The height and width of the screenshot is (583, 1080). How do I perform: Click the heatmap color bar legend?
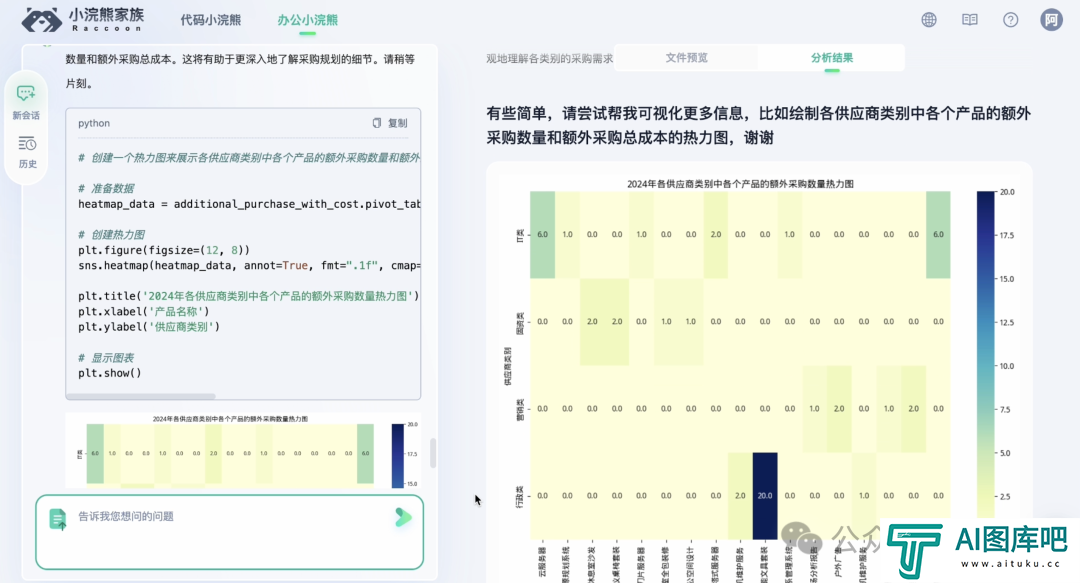(985, 355)
